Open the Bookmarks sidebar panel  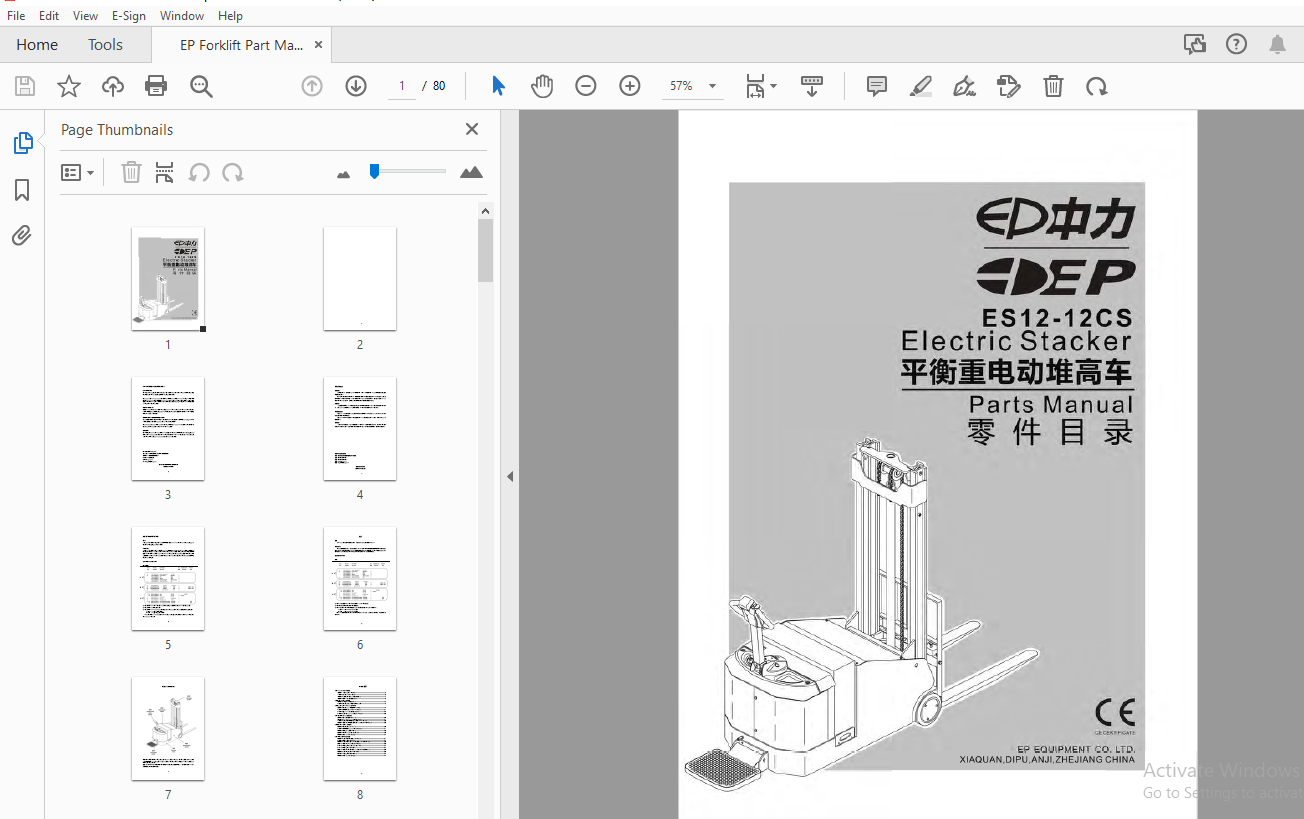(x=22, y=190)
